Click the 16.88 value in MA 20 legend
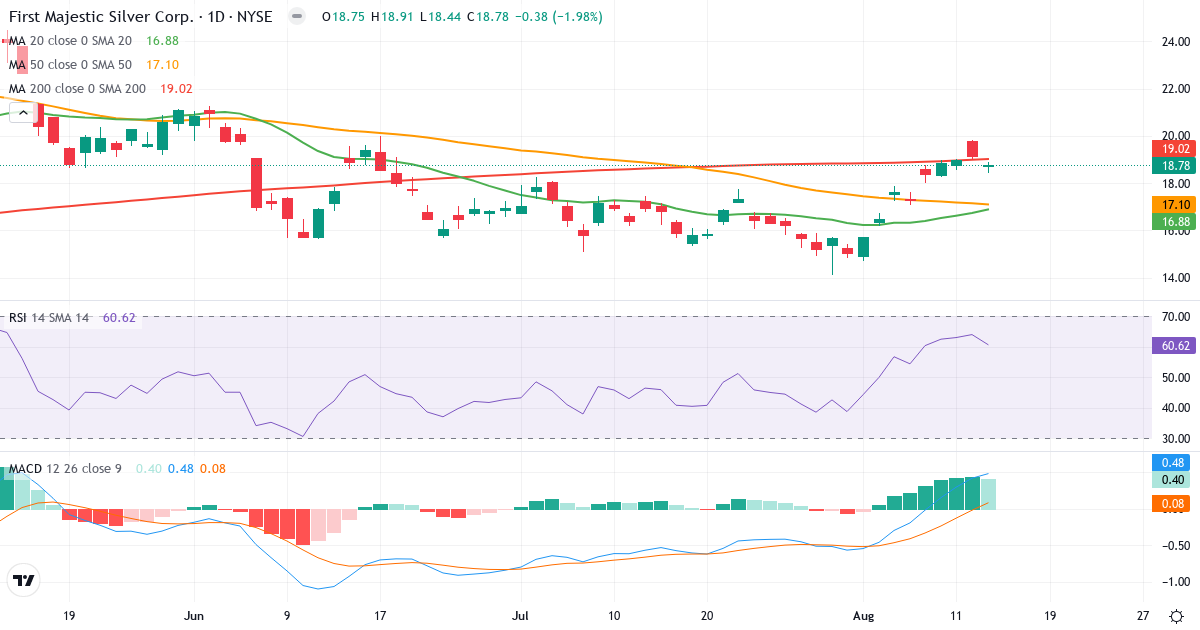 [162, 41]
